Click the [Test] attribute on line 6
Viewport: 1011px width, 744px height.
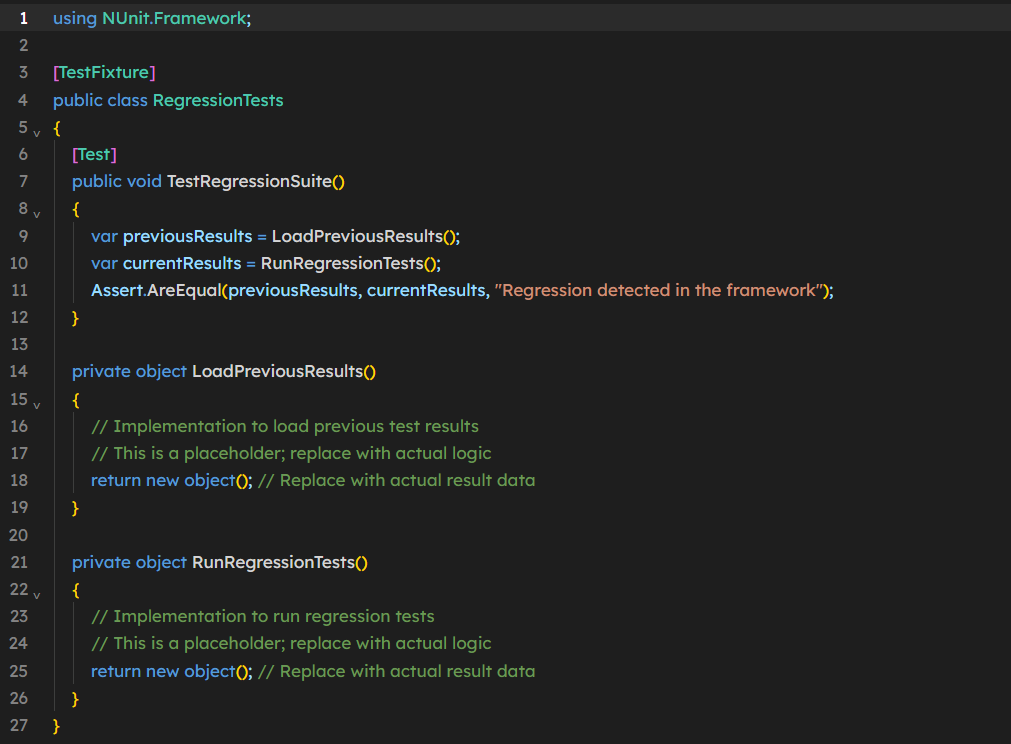(94, 154)
